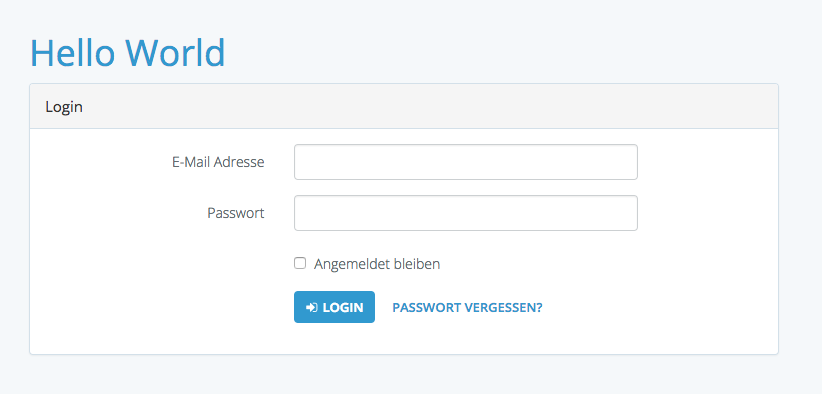Select the word 'World' in the heading
The width and height of the screenshot is (822, 394).
175,53
